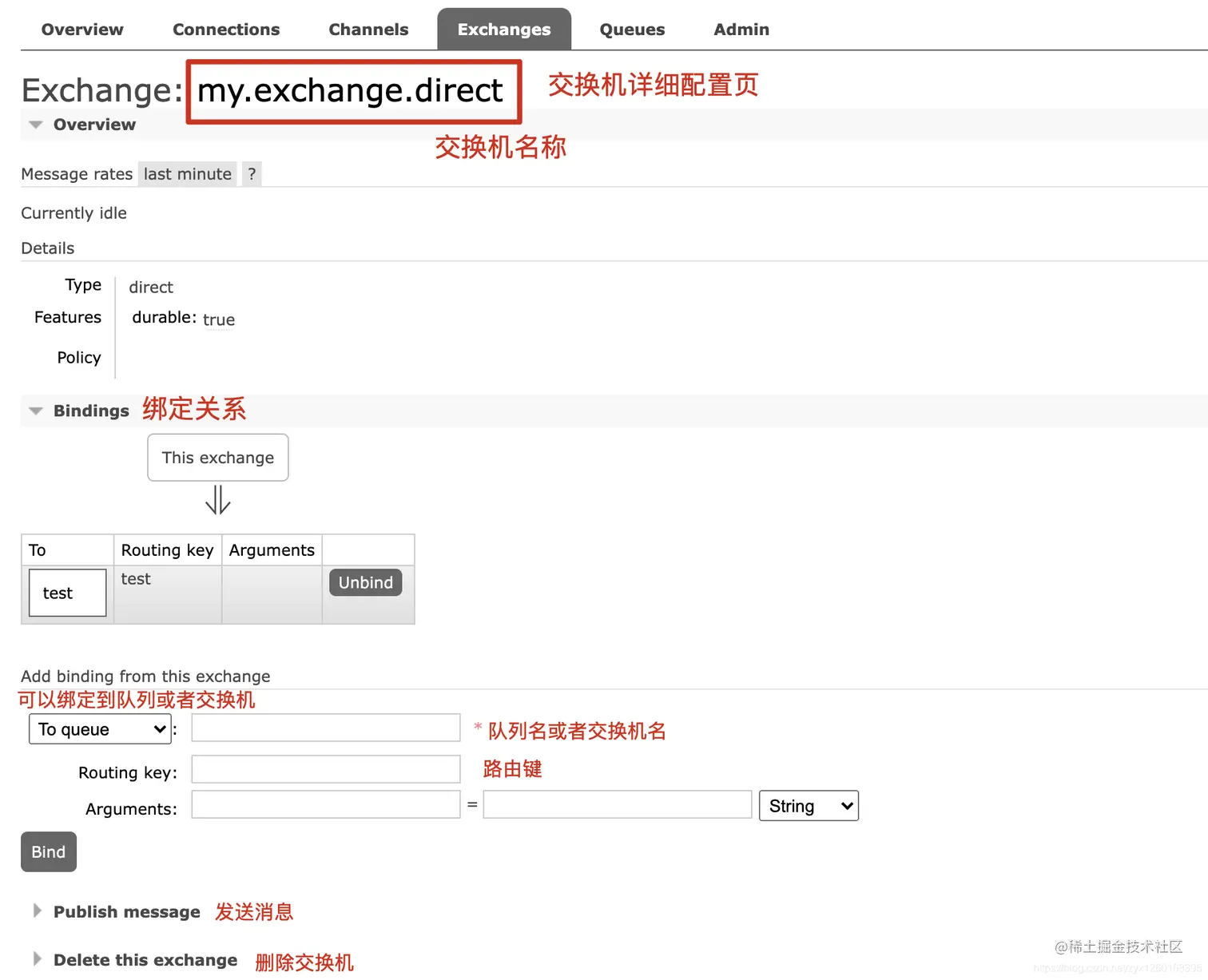
Task: Click the Arguments key input field
Action: pyautogui.click(x=326, y=804)
